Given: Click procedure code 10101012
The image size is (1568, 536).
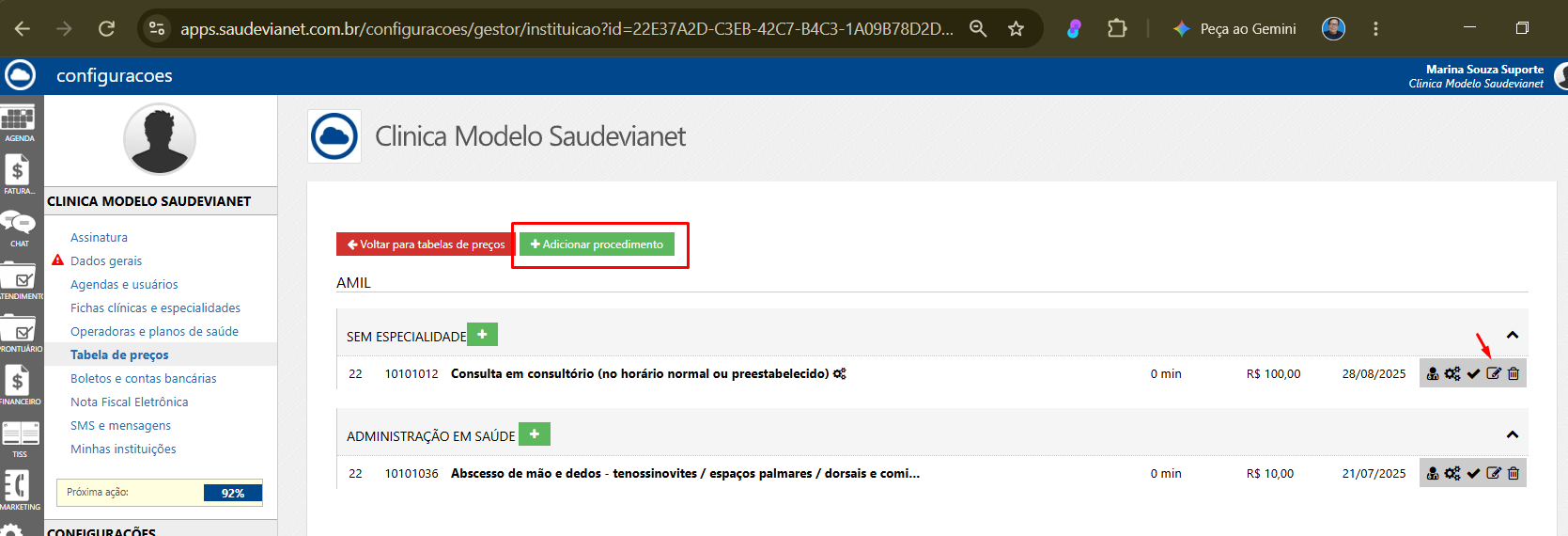Looking at the screenshot, I should (411, 373).
